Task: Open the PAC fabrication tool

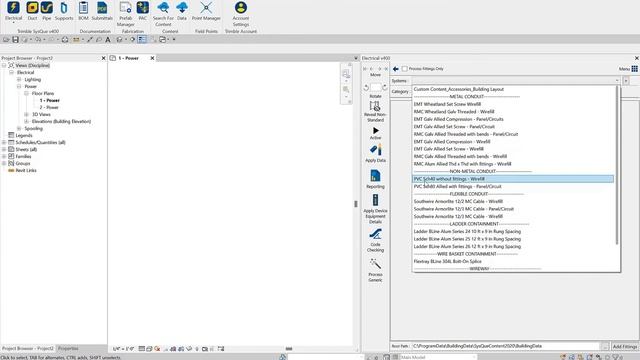Action: coord(142,11)
